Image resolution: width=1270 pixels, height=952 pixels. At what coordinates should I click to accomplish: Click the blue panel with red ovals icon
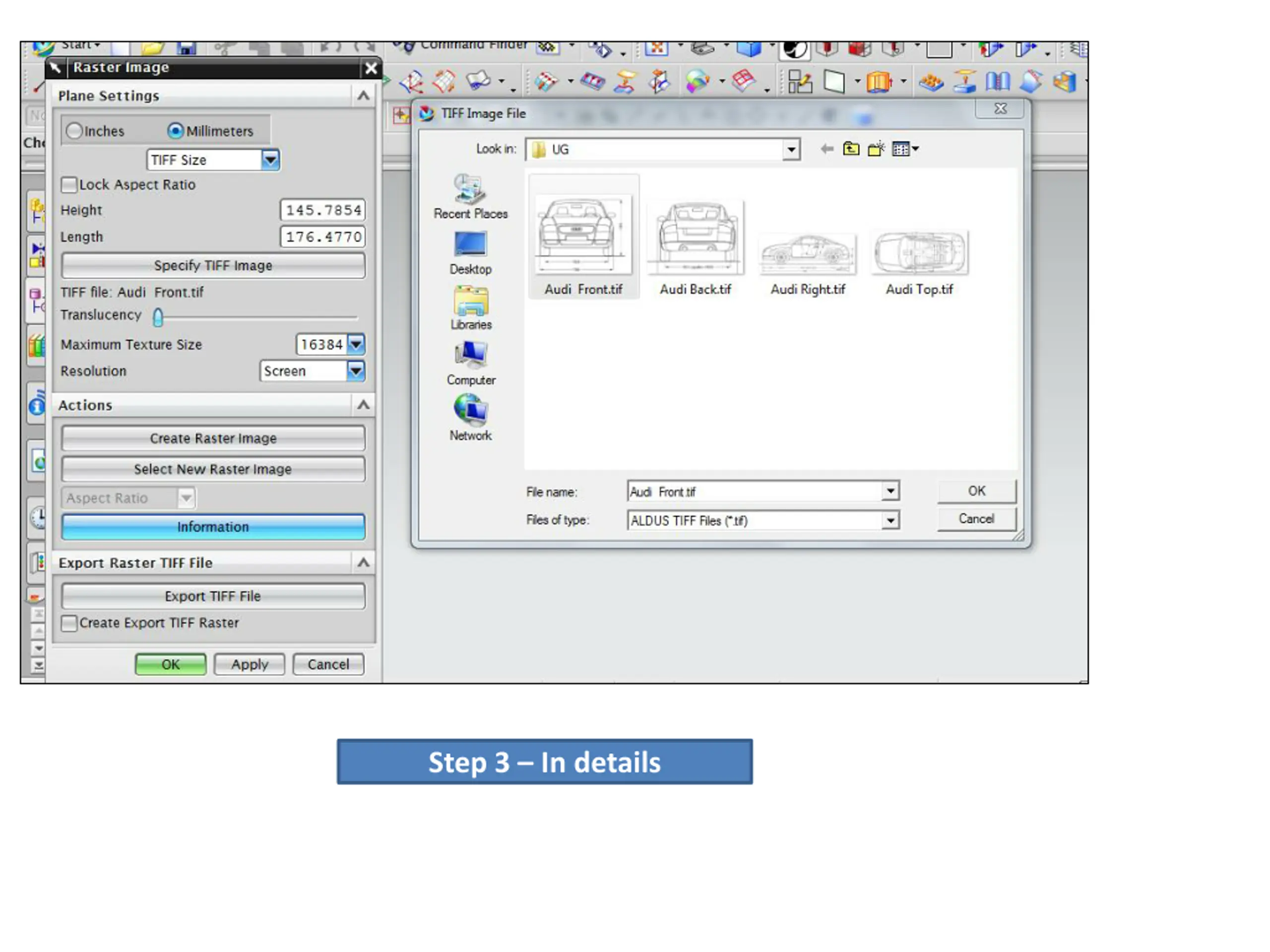[x=592, y=81]
